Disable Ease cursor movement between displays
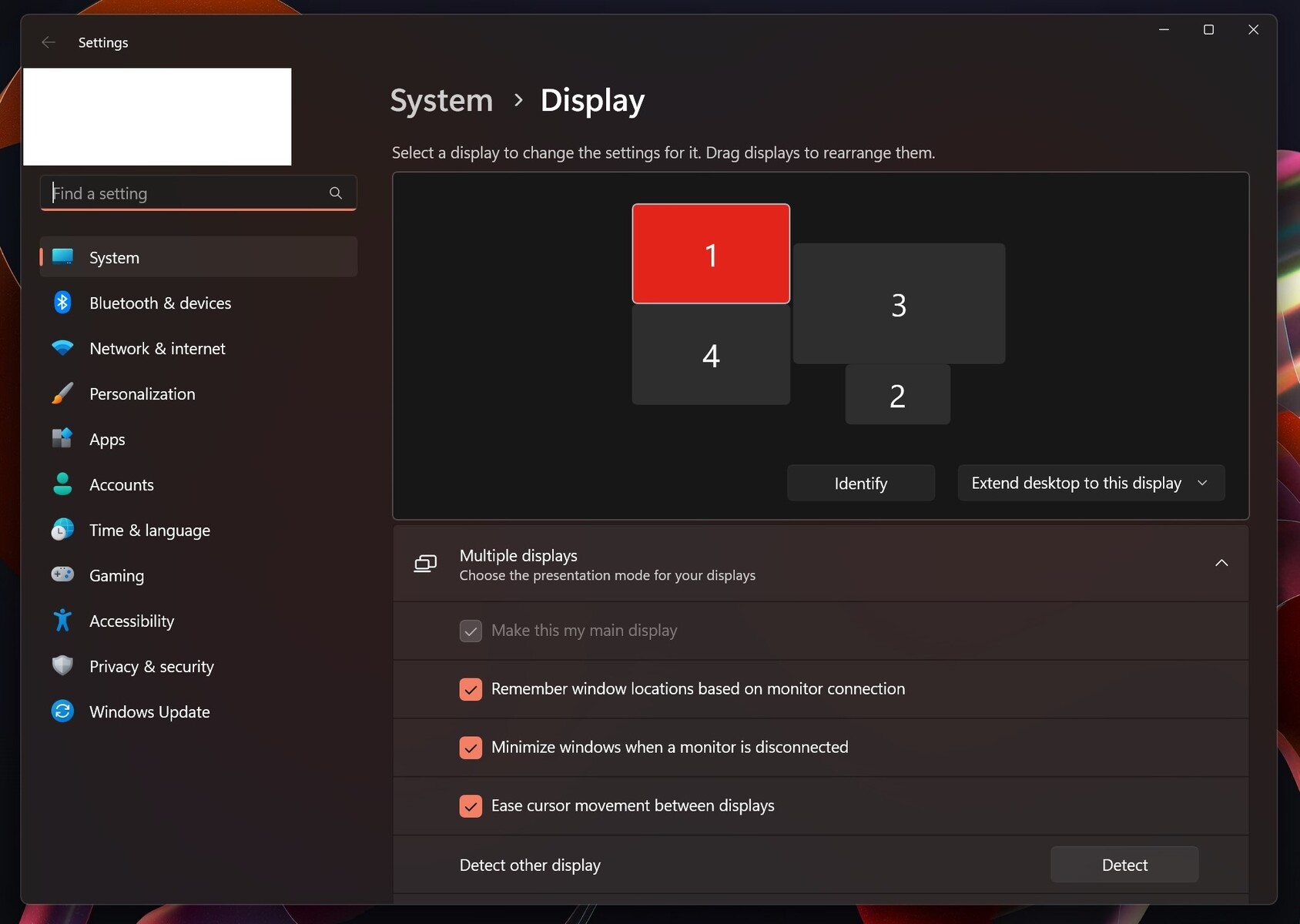Viewport: 1300px width, 924px height. coord(471,806)
